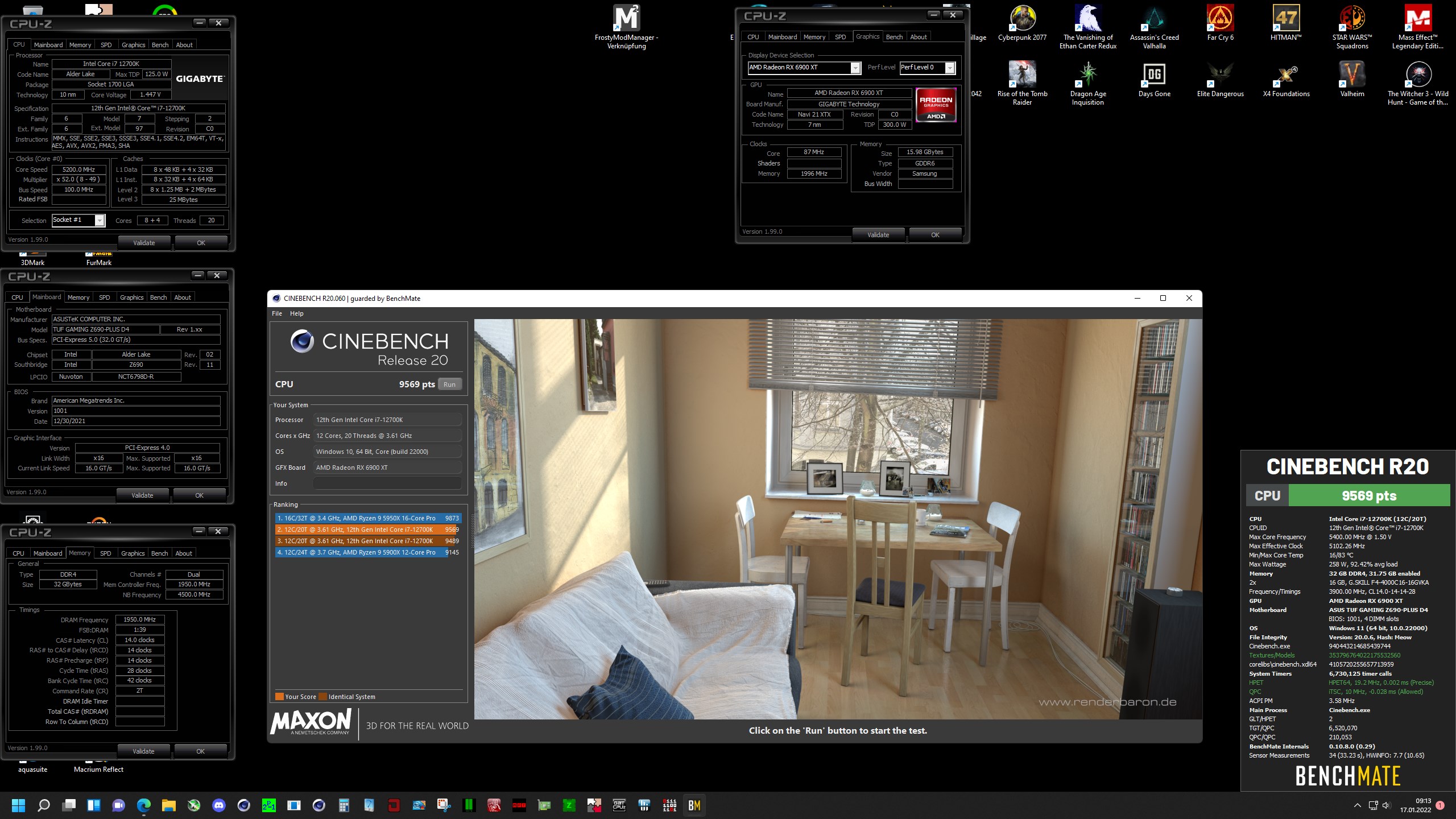This screenshot has height=819, width=1456.
Task: Click the taskbar clock showing 09:13
Action: 1416,805
